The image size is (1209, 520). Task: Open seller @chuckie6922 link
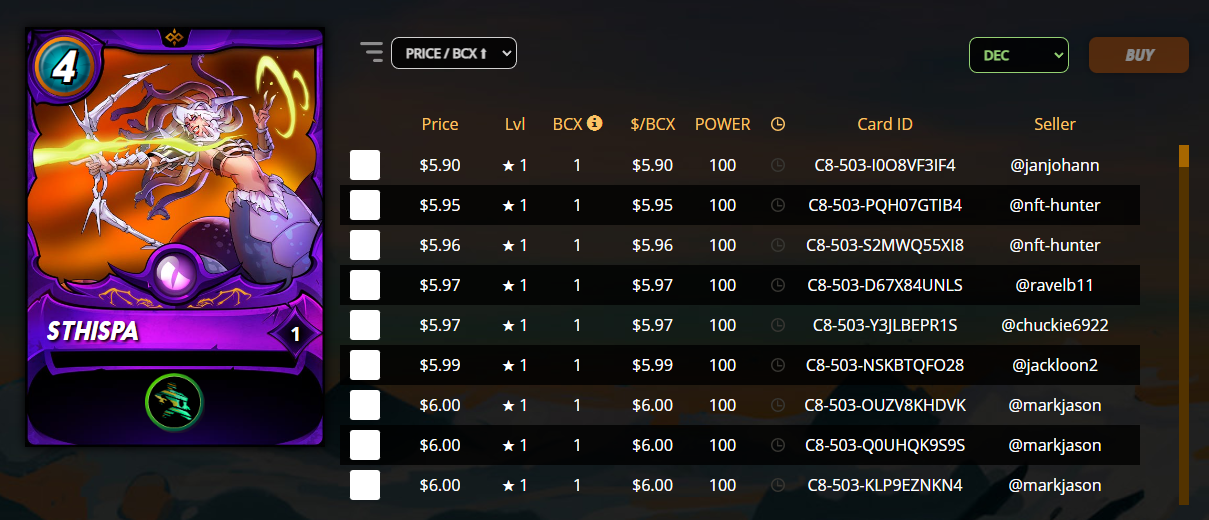tap(1055, 325)
